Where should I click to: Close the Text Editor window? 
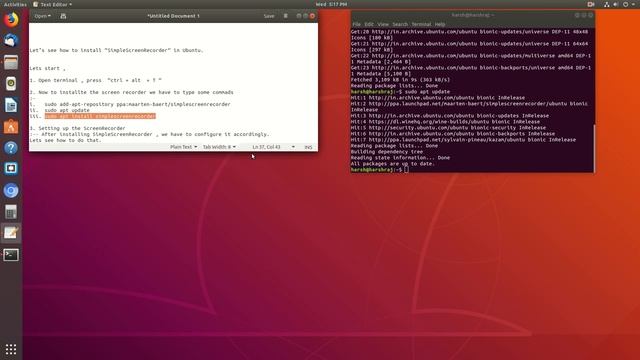click(312, 16)
